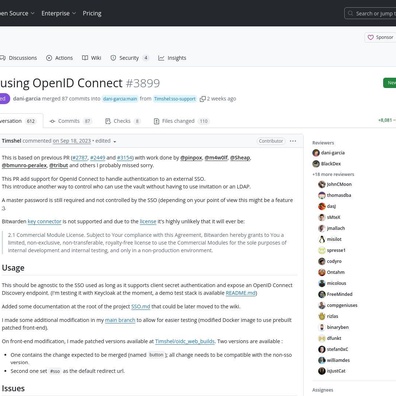The image size is (396, 396).
Task: Click isJustCat reviewer avatar
Action: pyautogui.click(x=322, y=371)
